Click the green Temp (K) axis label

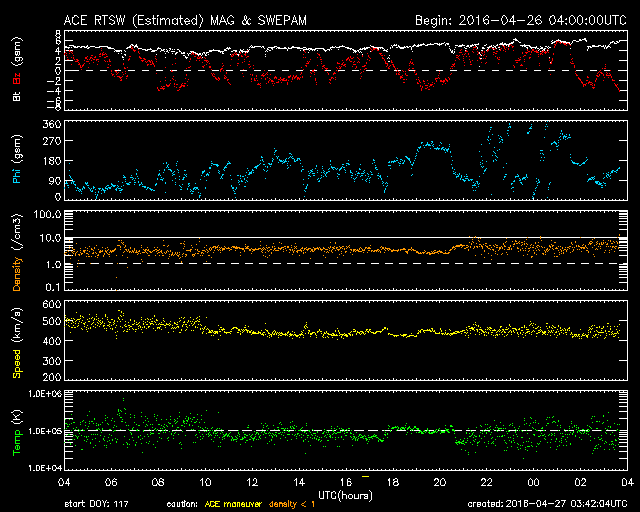coord(16,430)
